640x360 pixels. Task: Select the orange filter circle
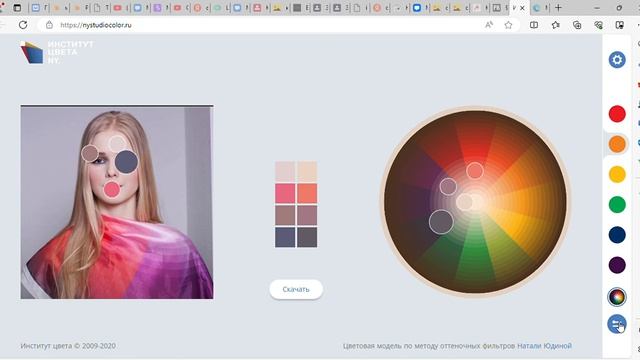click(x=617, y=144)
